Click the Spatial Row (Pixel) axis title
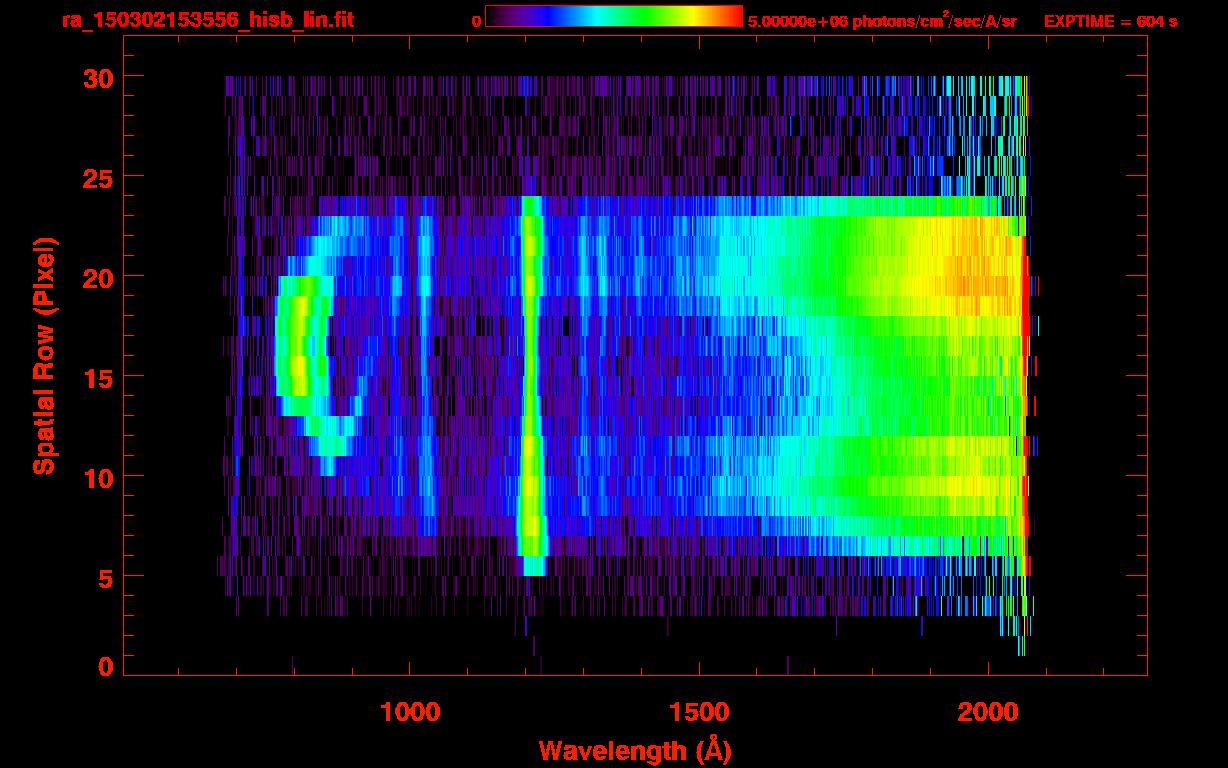The width and height of the screenshot is (1228, 768). (x=43, y=356)
